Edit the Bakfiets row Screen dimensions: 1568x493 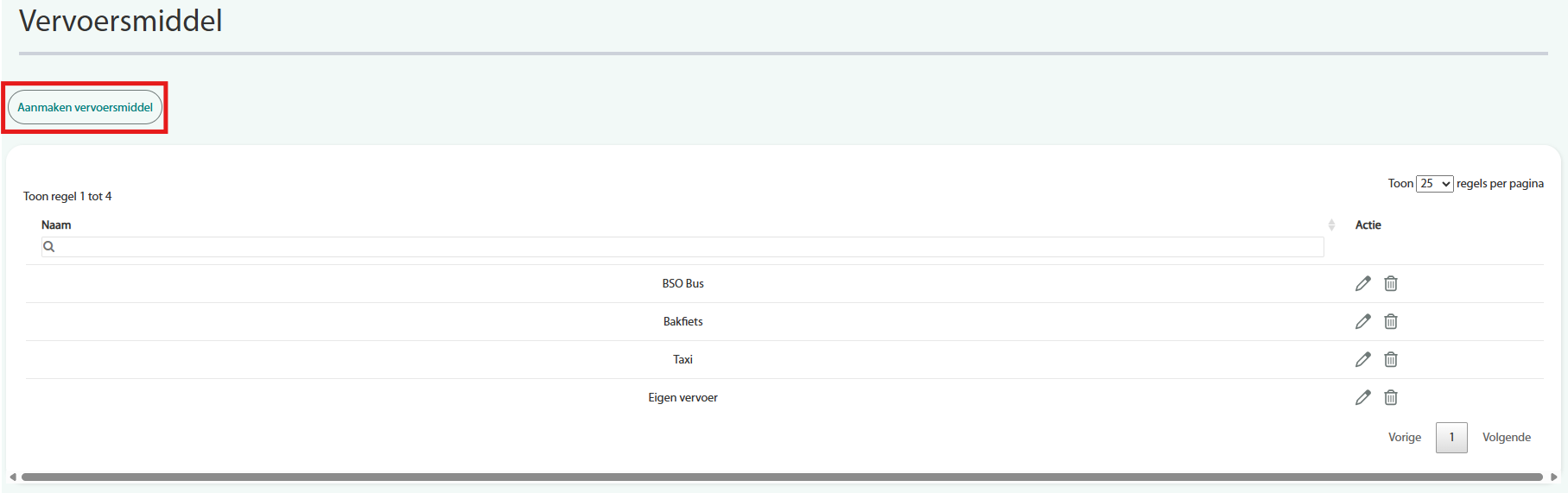(1362, 321)
